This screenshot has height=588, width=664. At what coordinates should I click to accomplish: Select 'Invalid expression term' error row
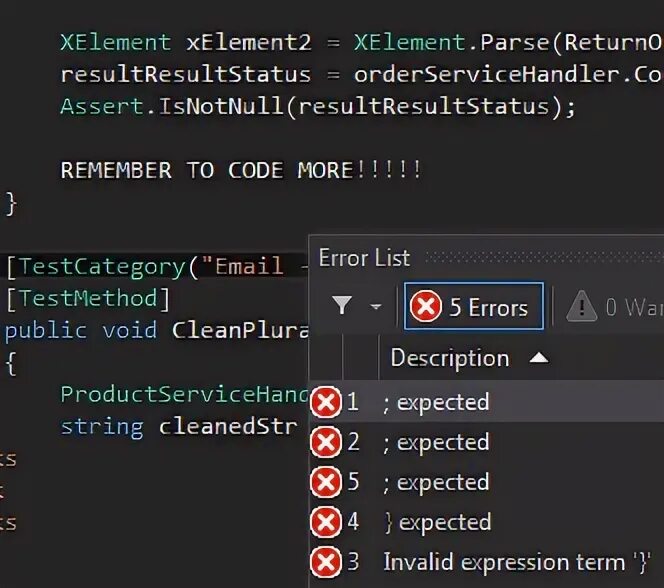point(487,562)
